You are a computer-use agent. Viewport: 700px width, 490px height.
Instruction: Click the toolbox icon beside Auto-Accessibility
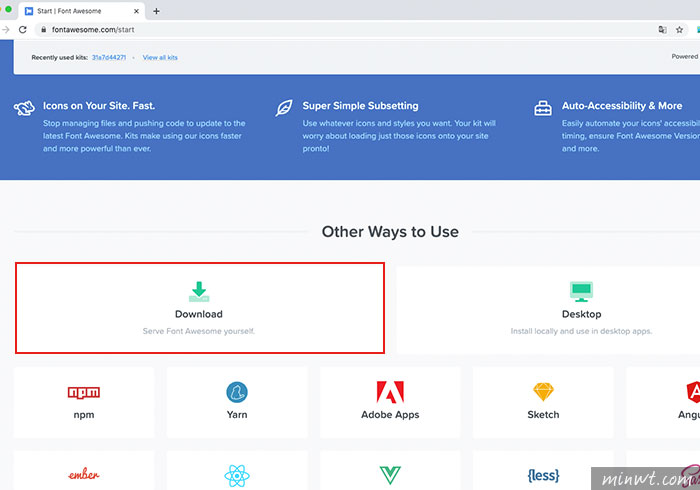click(x=543, y=108)
